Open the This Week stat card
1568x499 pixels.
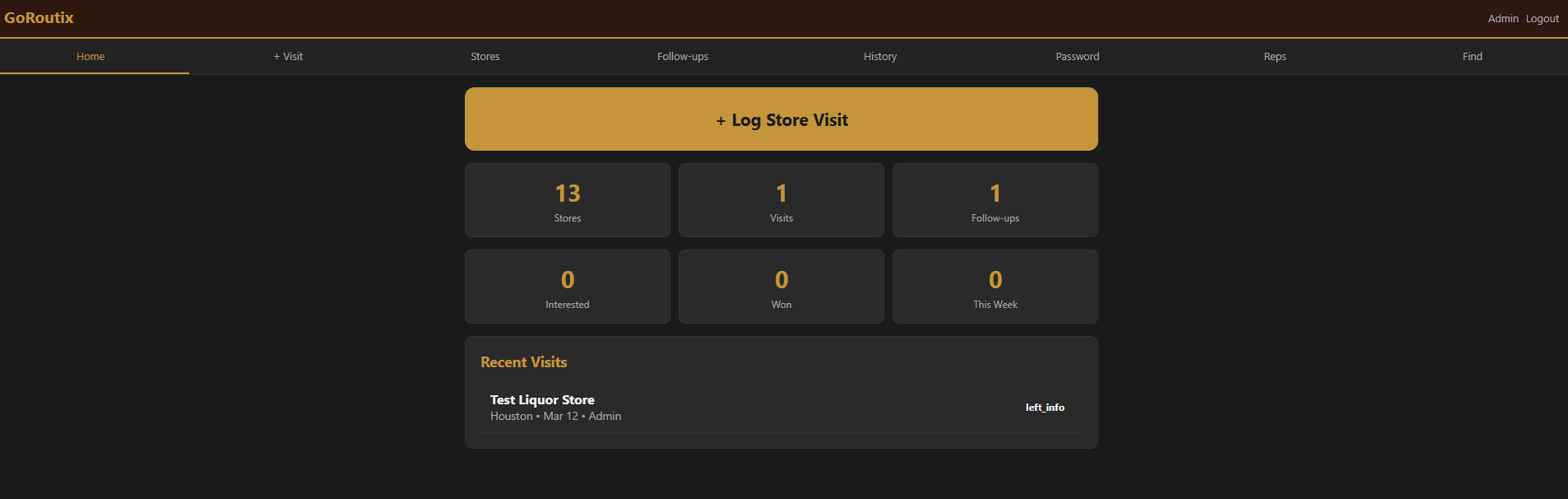click(x=995, y=287)
